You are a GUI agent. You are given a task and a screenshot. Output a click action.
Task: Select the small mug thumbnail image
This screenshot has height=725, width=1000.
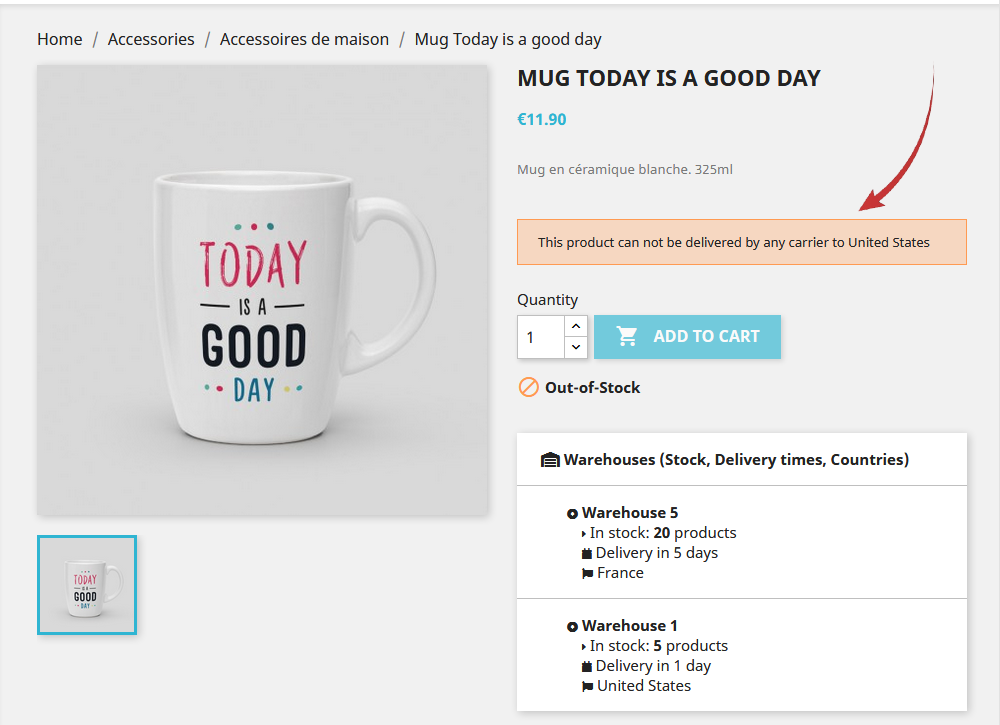[87, 585]
